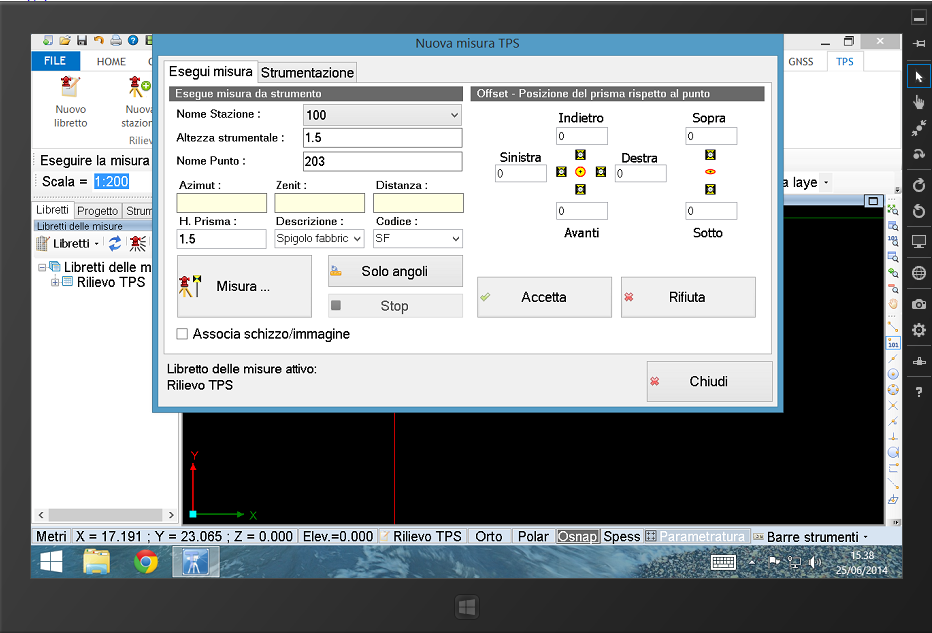Click the Windows Start button
The width and height of the screenshot is (932, 633).
(x=51, y=562)
